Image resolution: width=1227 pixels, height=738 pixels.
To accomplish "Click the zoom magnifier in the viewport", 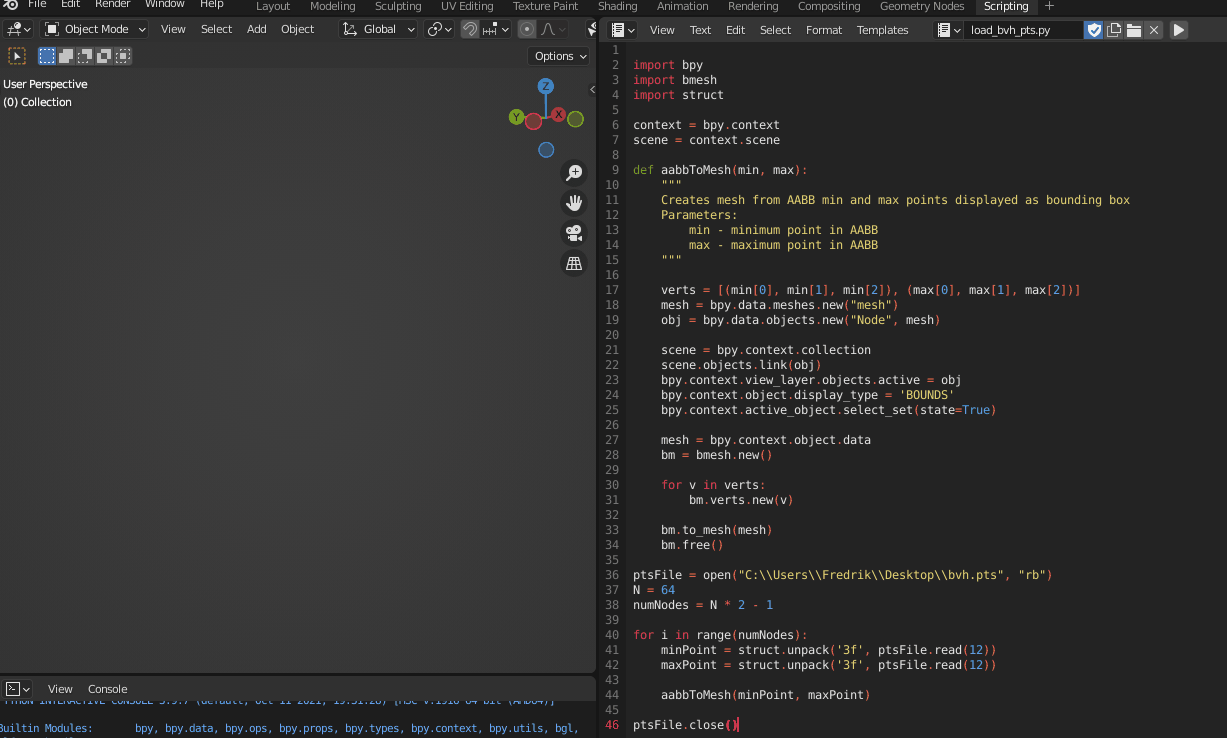I will 574,173.
